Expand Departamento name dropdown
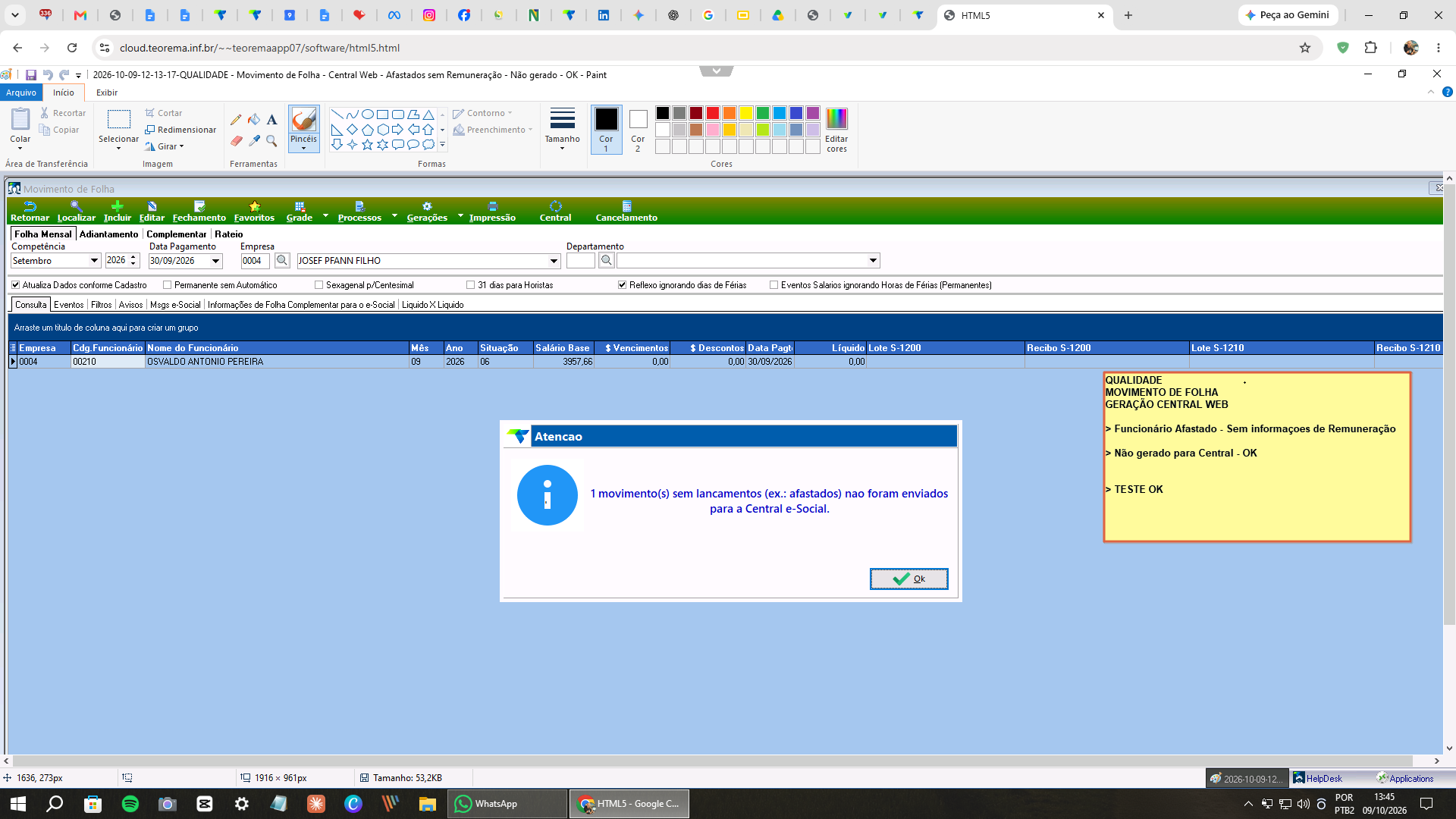Screen dimensions: 1456x819 (873, 261)
